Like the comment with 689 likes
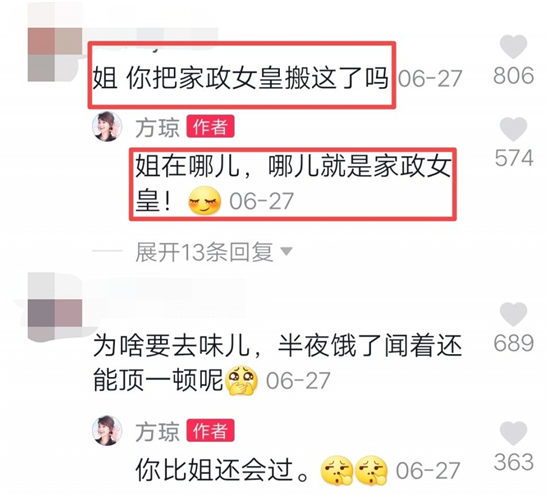Screen dimensions: 550x501 tap(513, 314)
